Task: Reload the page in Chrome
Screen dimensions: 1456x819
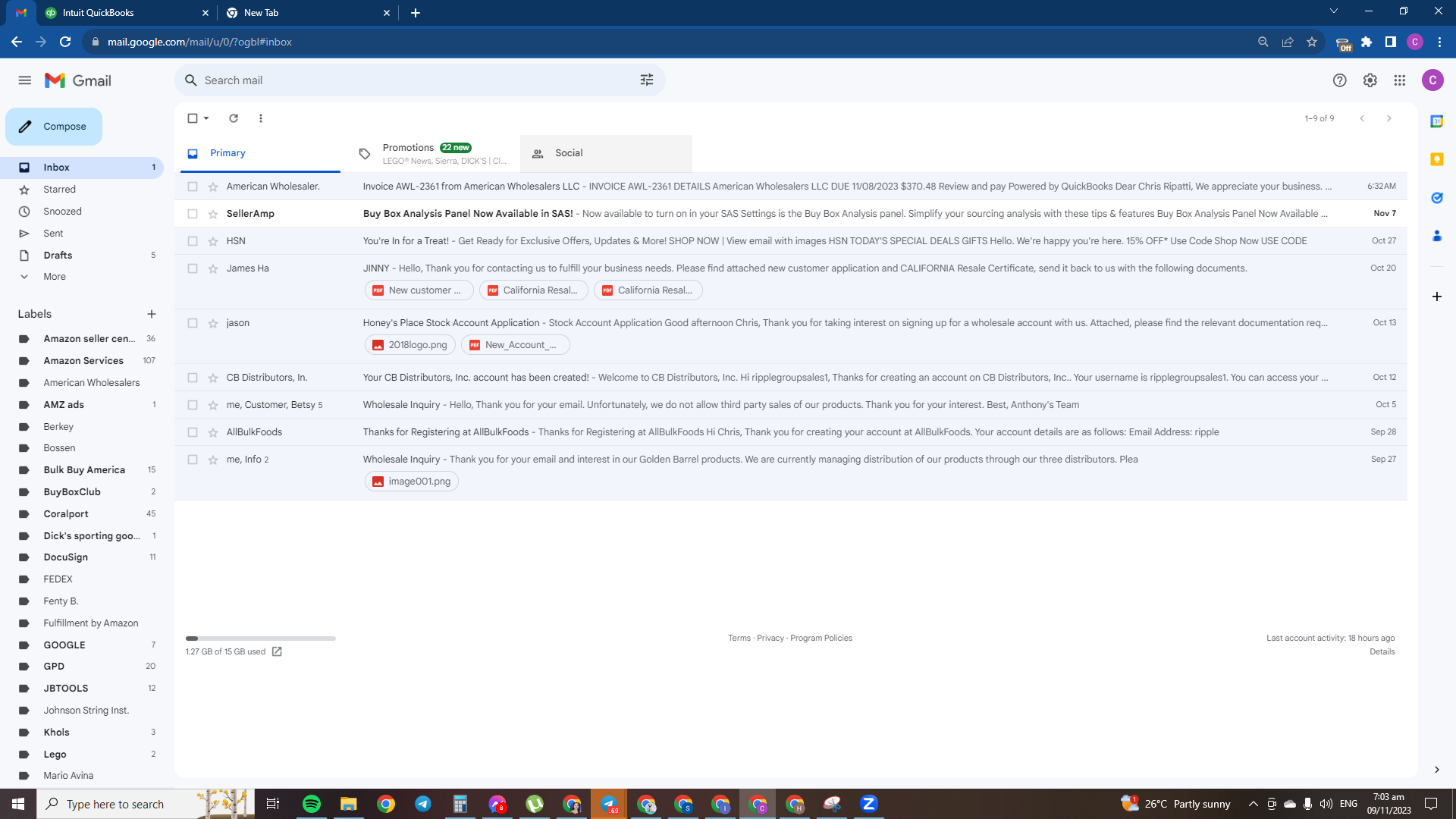Action: [x=66, y=42]
